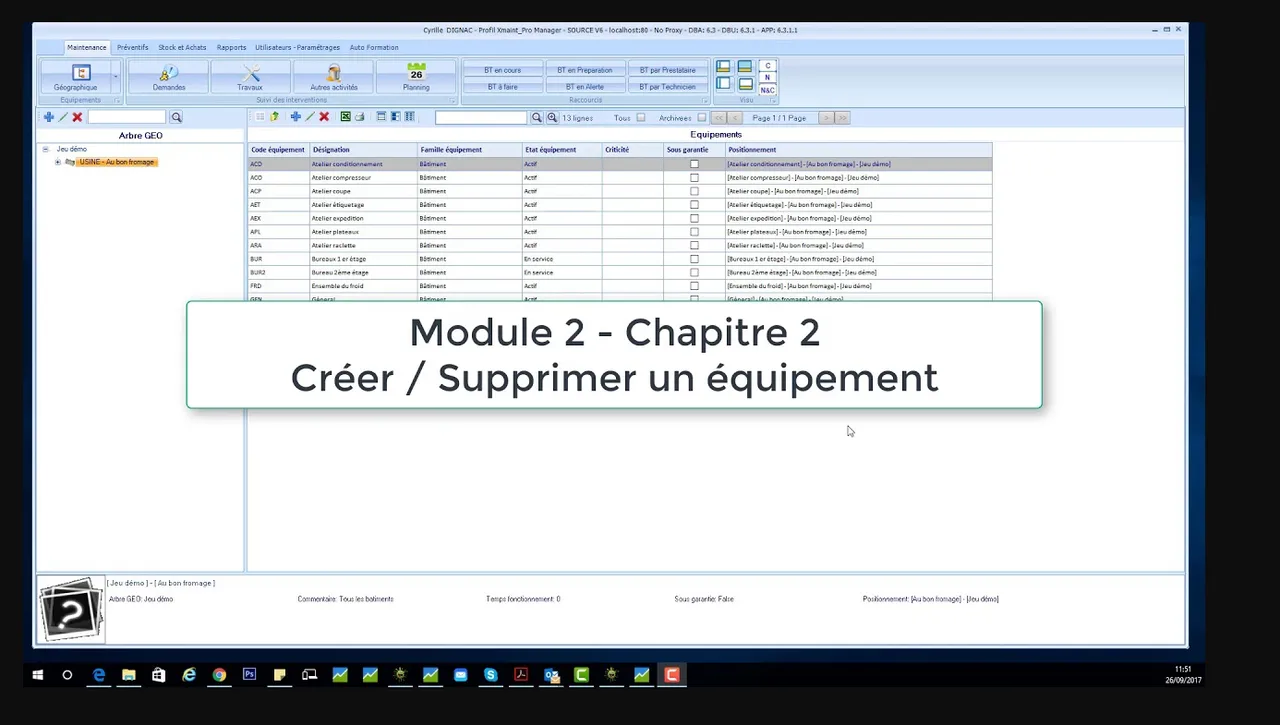Print the equipment list
This screenshot has width=1280, height=725.
click(x=360, y=117)
